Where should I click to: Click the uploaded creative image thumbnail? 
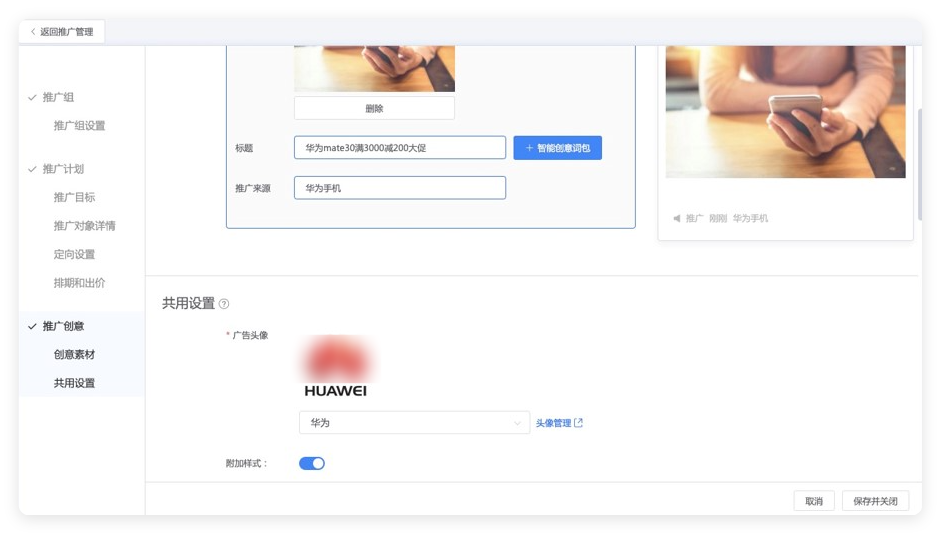pos(374,69)
